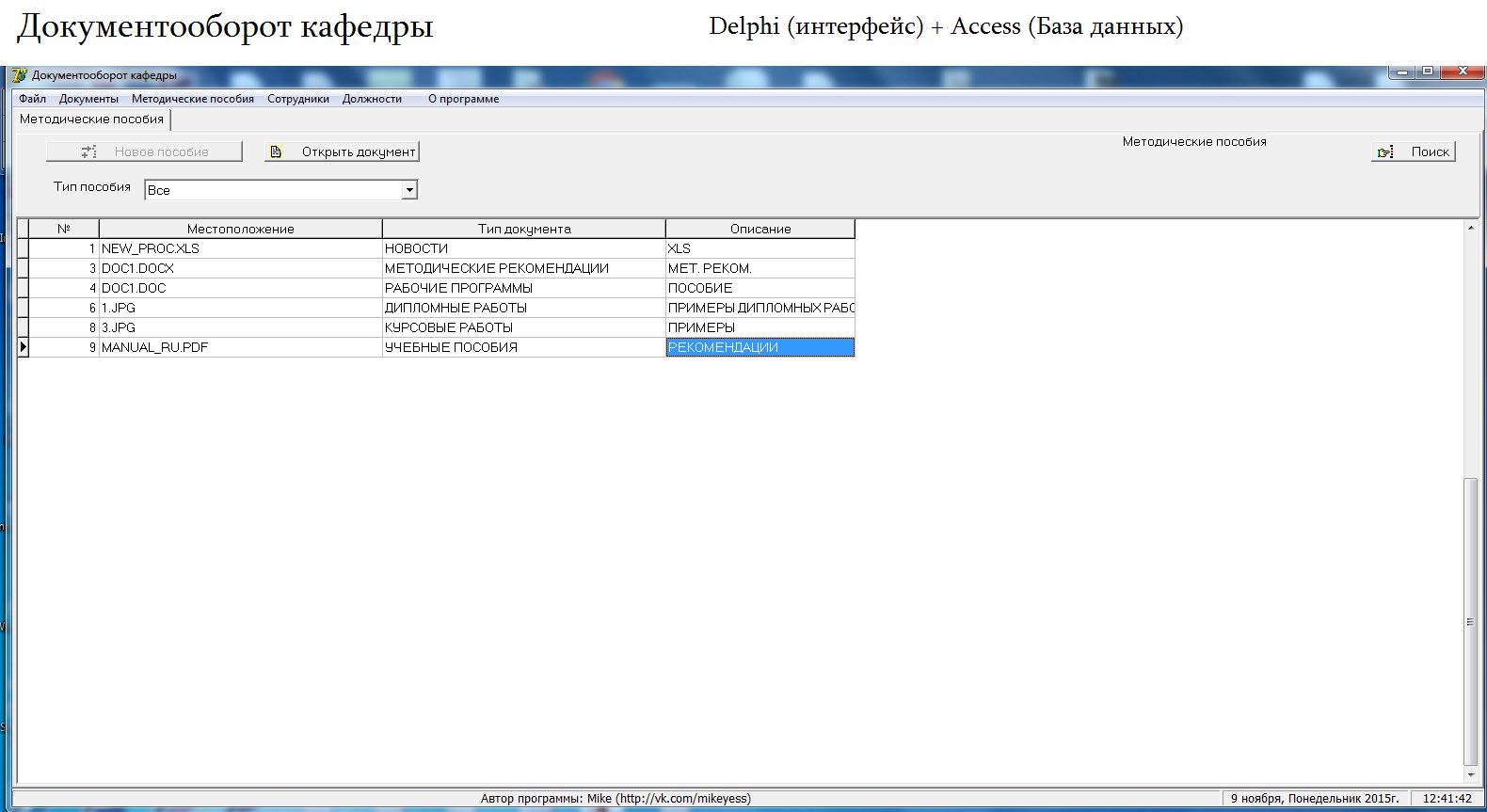Click number 1 cell in the № column
This screenshot has width=1487, height=812.
[x=64, y=248]
